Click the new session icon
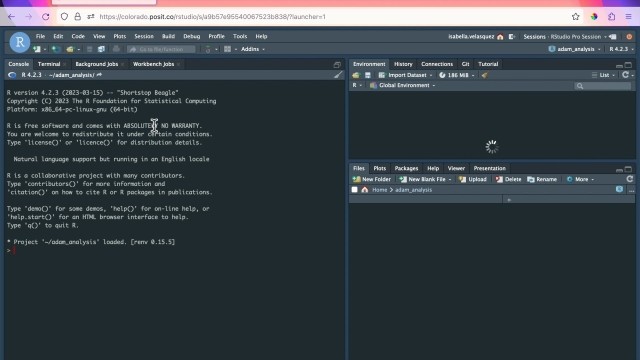 click(x=613, y=37)
